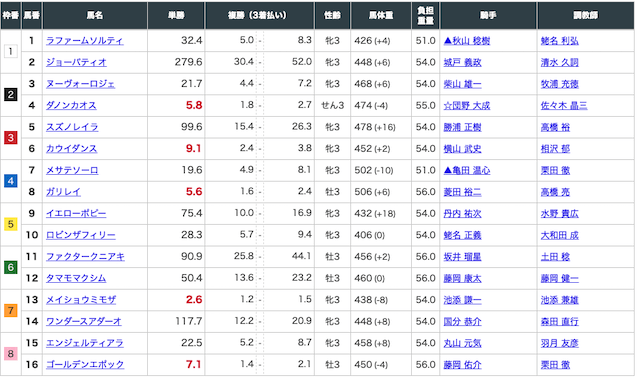640x380 pixels.
Task: Click the 単勝 column header
Action: (176, 16)
